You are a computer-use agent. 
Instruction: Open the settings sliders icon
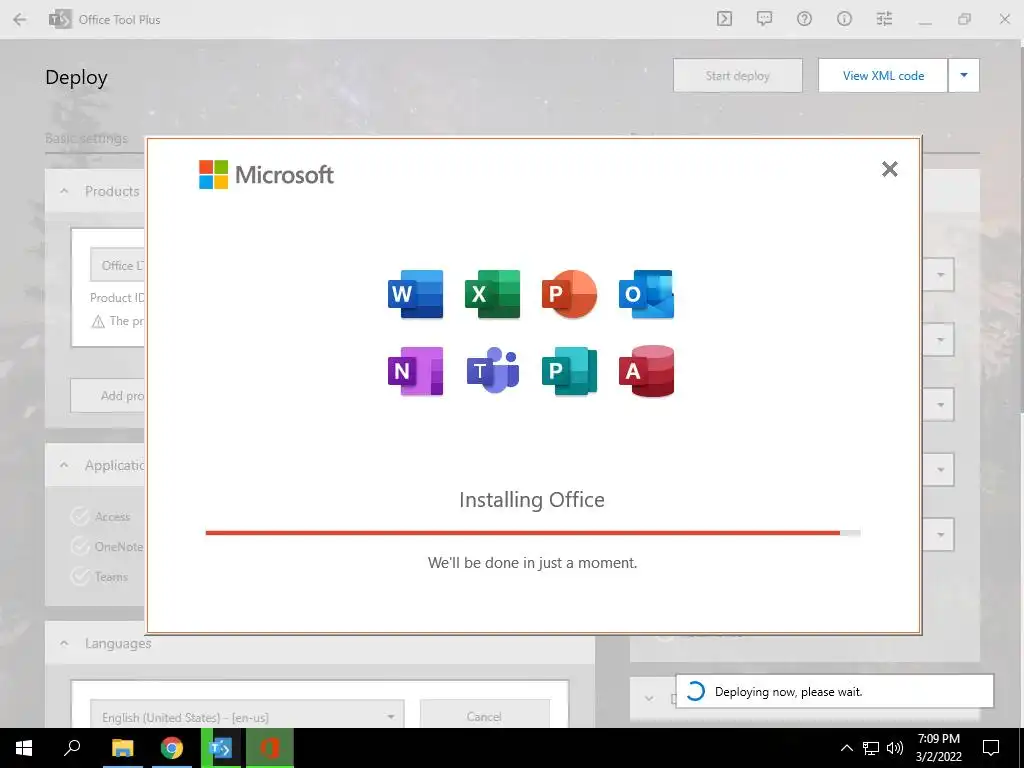884,19
